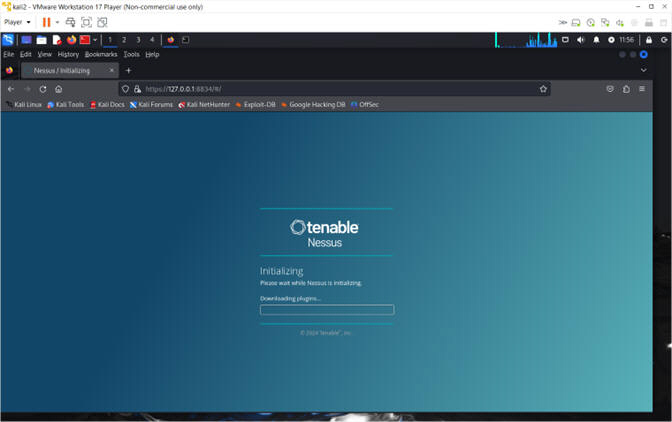Click logout icon in Kali panel
672x422 pixels.
click(x=664, y=40)
